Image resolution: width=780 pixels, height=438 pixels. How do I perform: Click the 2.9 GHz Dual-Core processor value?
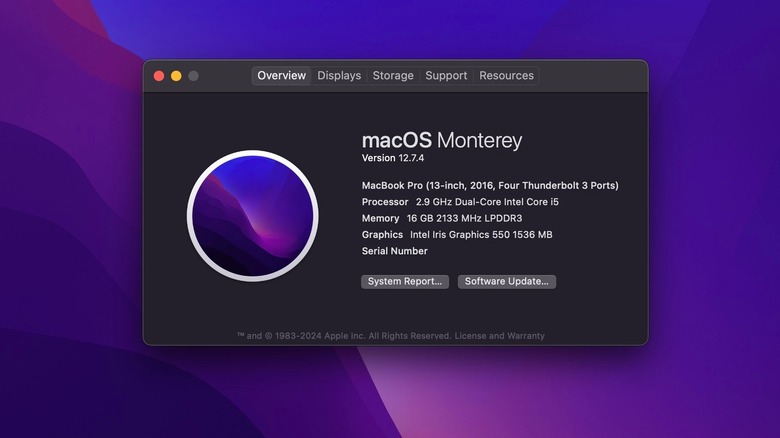coord(487,202)
